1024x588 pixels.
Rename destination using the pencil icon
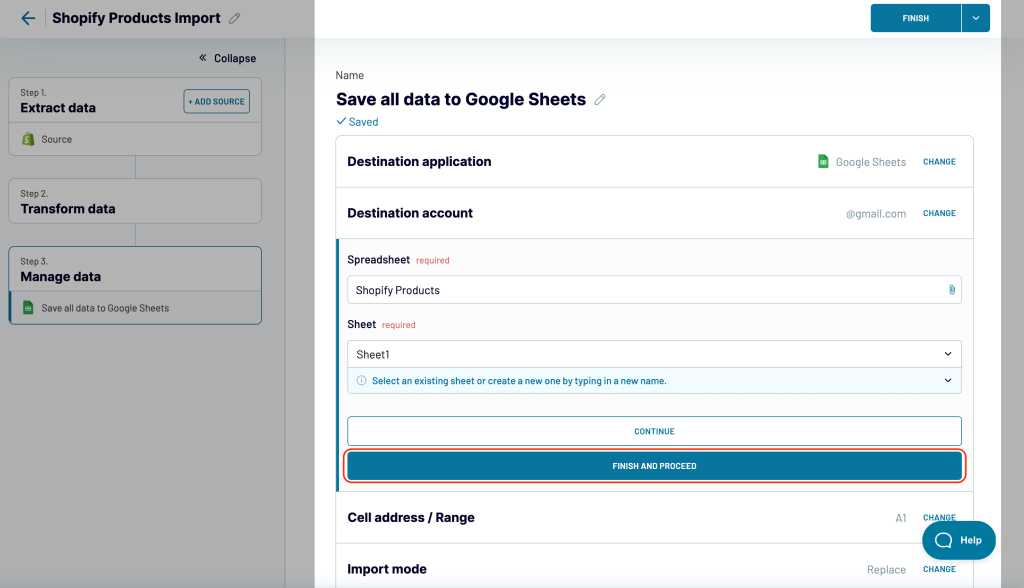coord(600,99)
